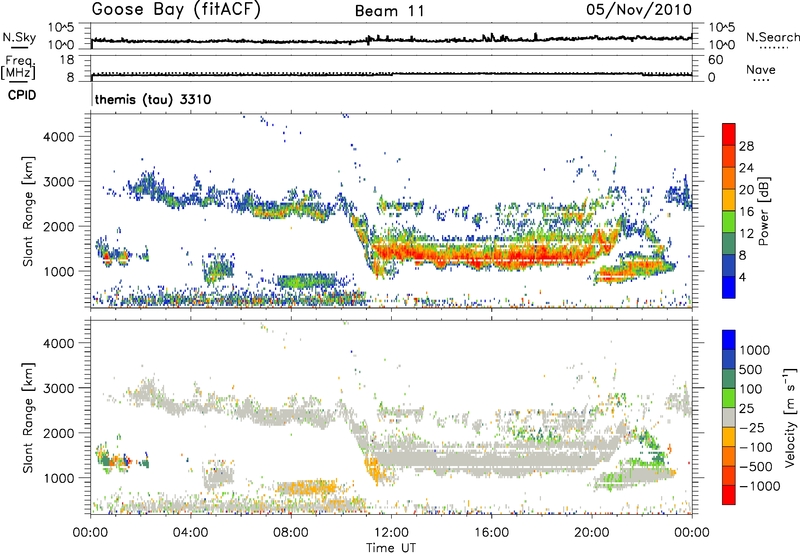This screenshot has width=800, height=554.
Task: Click the 'Velocity [m s⁻¹]' axis title
Action: click(x=789, y=416)
